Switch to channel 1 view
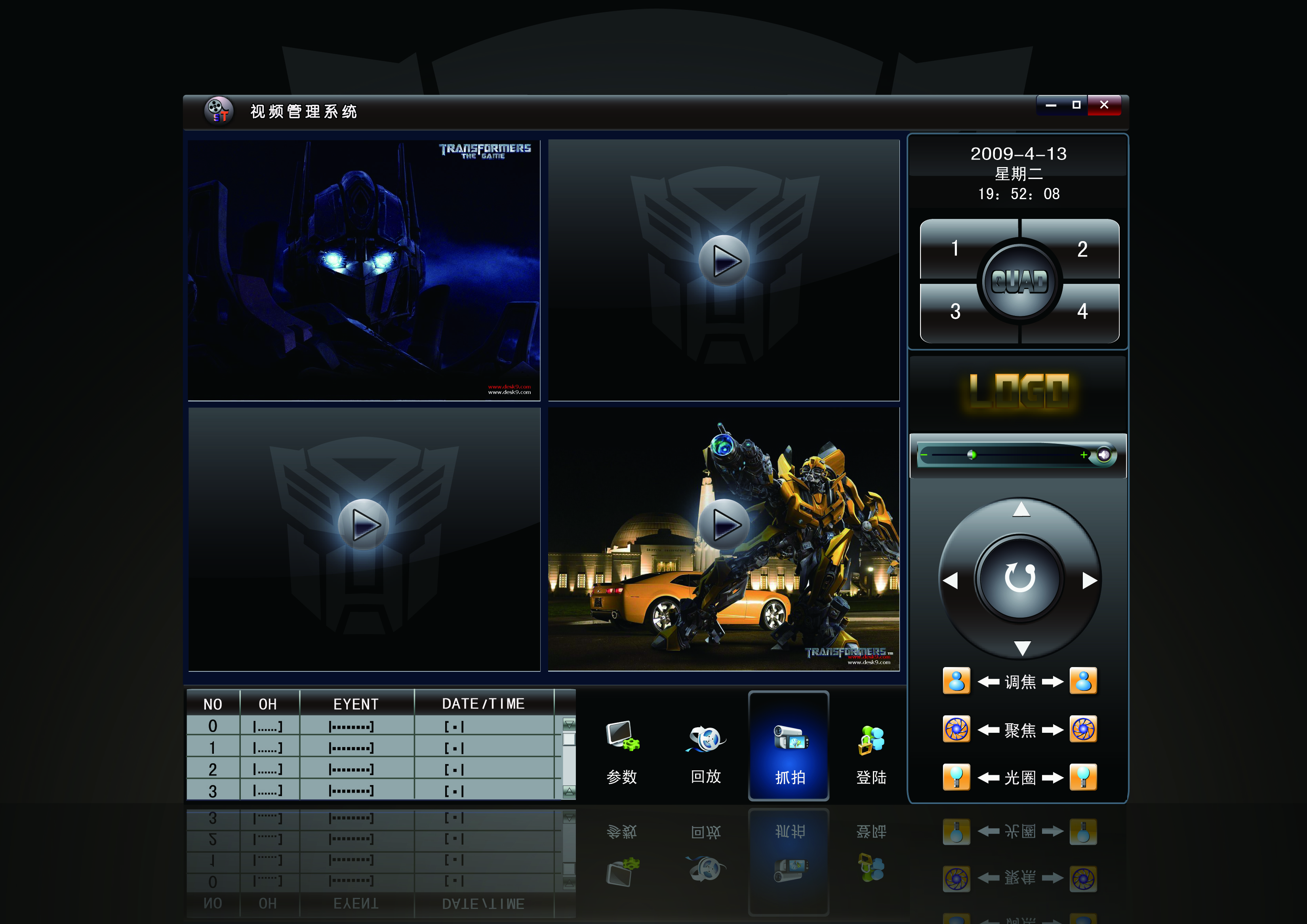Image resolution: width=1307 pixels, height=924 pixels. coord(955,249)
